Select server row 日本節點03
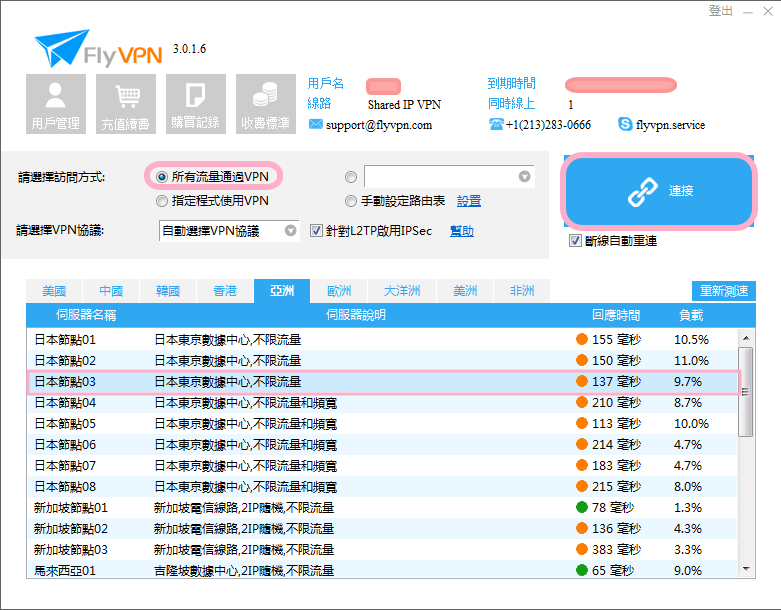Screen dimensions: 781x610 pos(382,381)
